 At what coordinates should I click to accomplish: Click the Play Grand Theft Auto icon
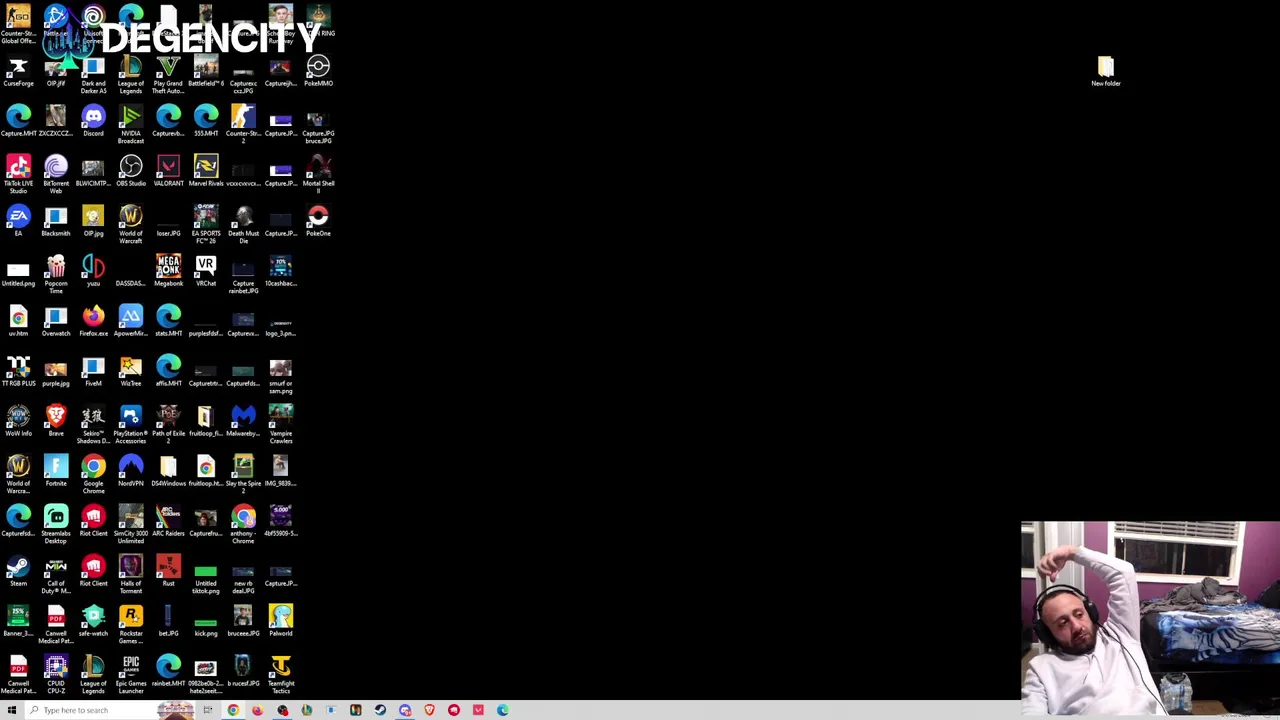pyautogui.click(x=168, y=74)
